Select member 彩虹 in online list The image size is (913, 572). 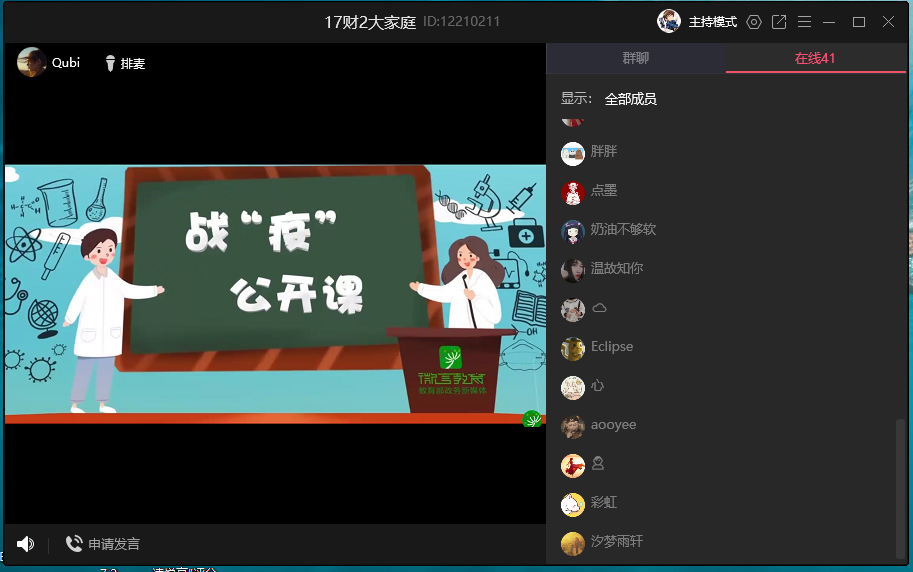[604, 504]
